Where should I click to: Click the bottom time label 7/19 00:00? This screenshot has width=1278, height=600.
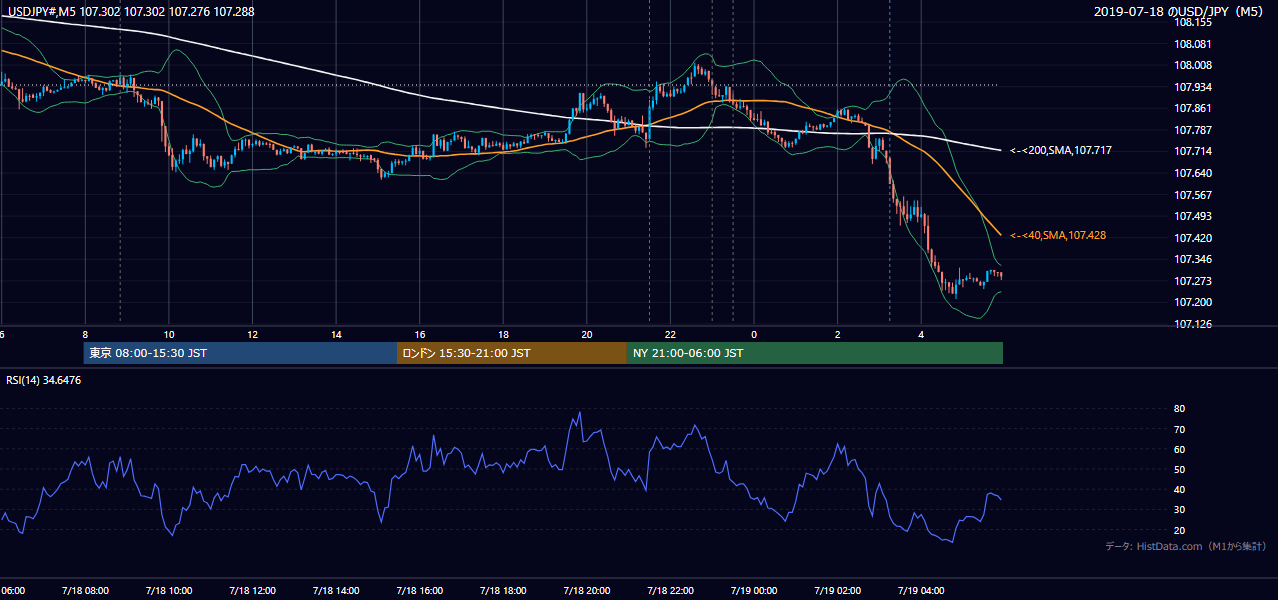point(755,590)
